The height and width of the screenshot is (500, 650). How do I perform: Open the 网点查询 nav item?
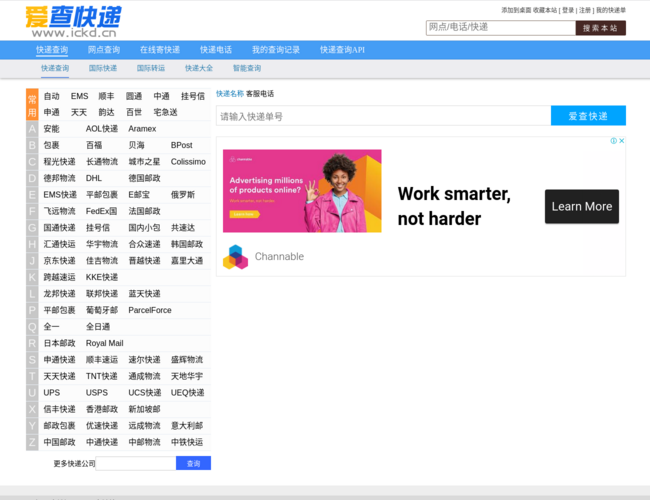(x=104, y=50)
